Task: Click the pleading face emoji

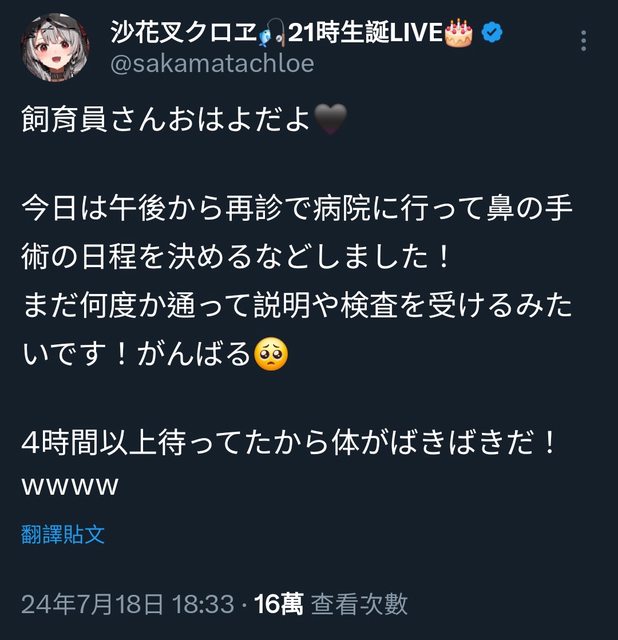Action: point(271,354)
